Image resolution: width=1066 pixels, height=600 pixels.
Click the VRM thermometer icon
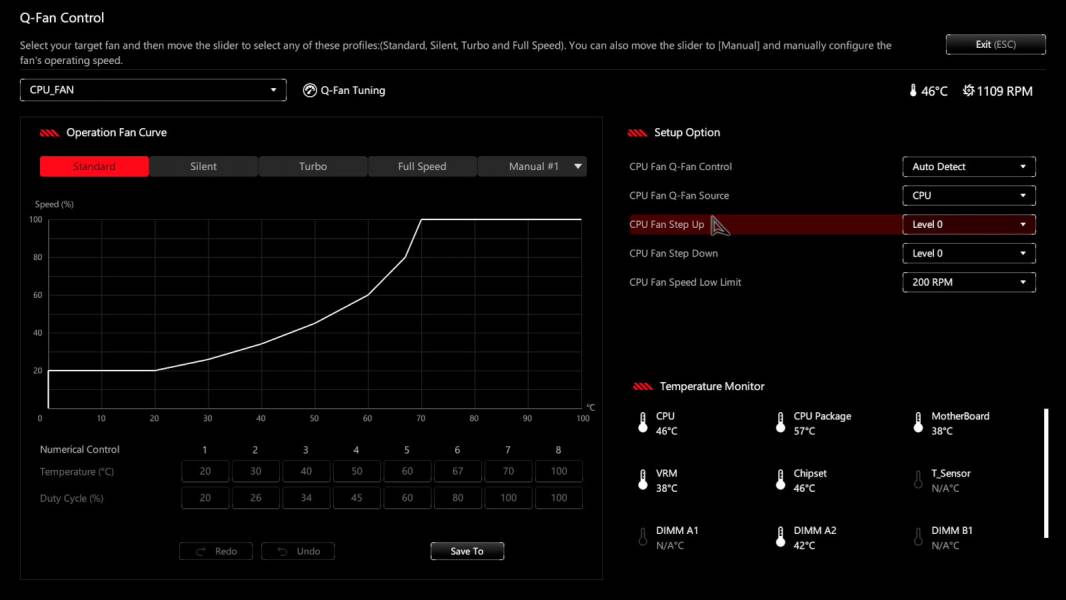[643, 480]
